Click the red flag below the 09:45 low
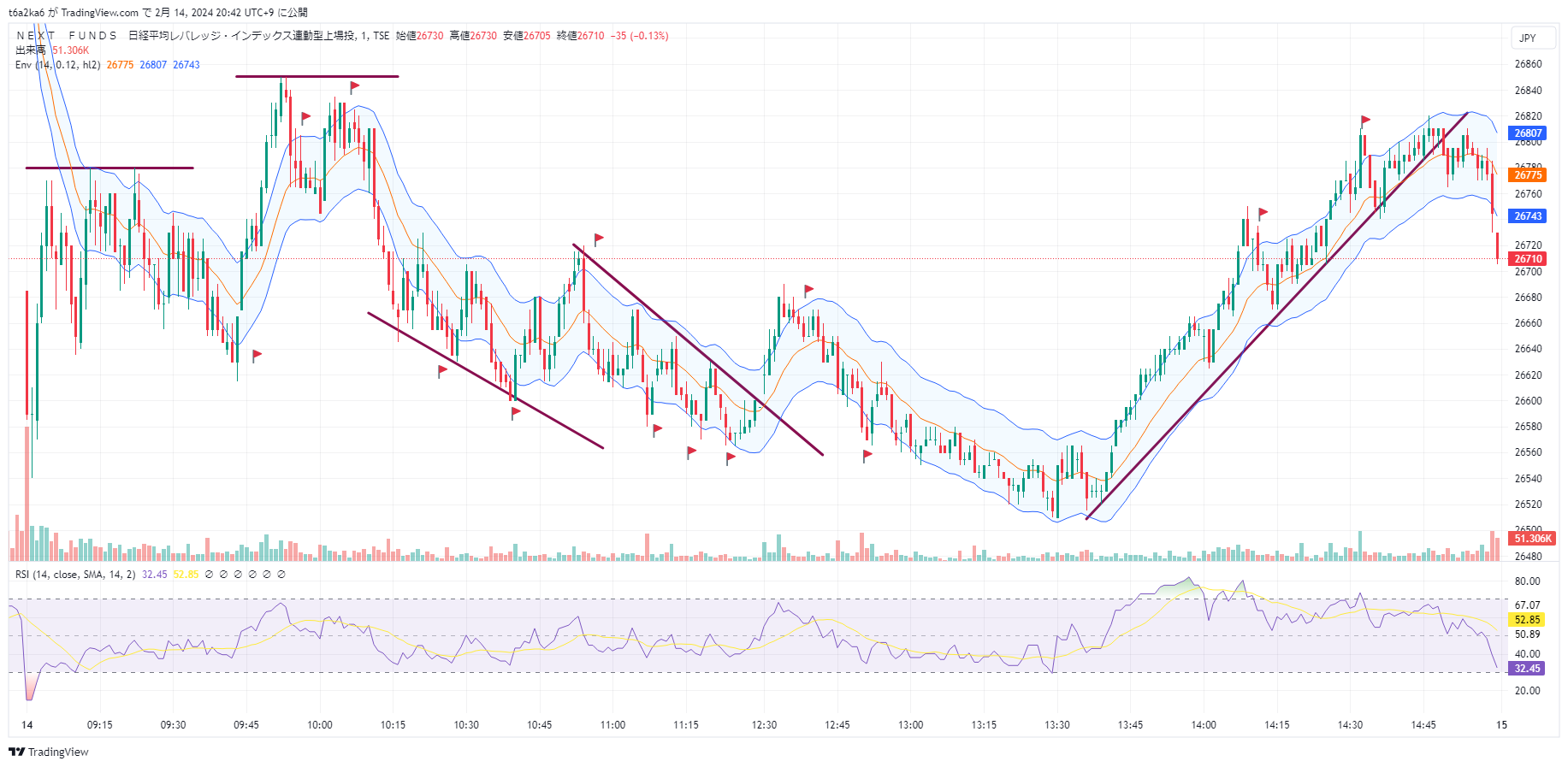The width and height of the screenshot is (1568, 767). [x=257, y=354]
